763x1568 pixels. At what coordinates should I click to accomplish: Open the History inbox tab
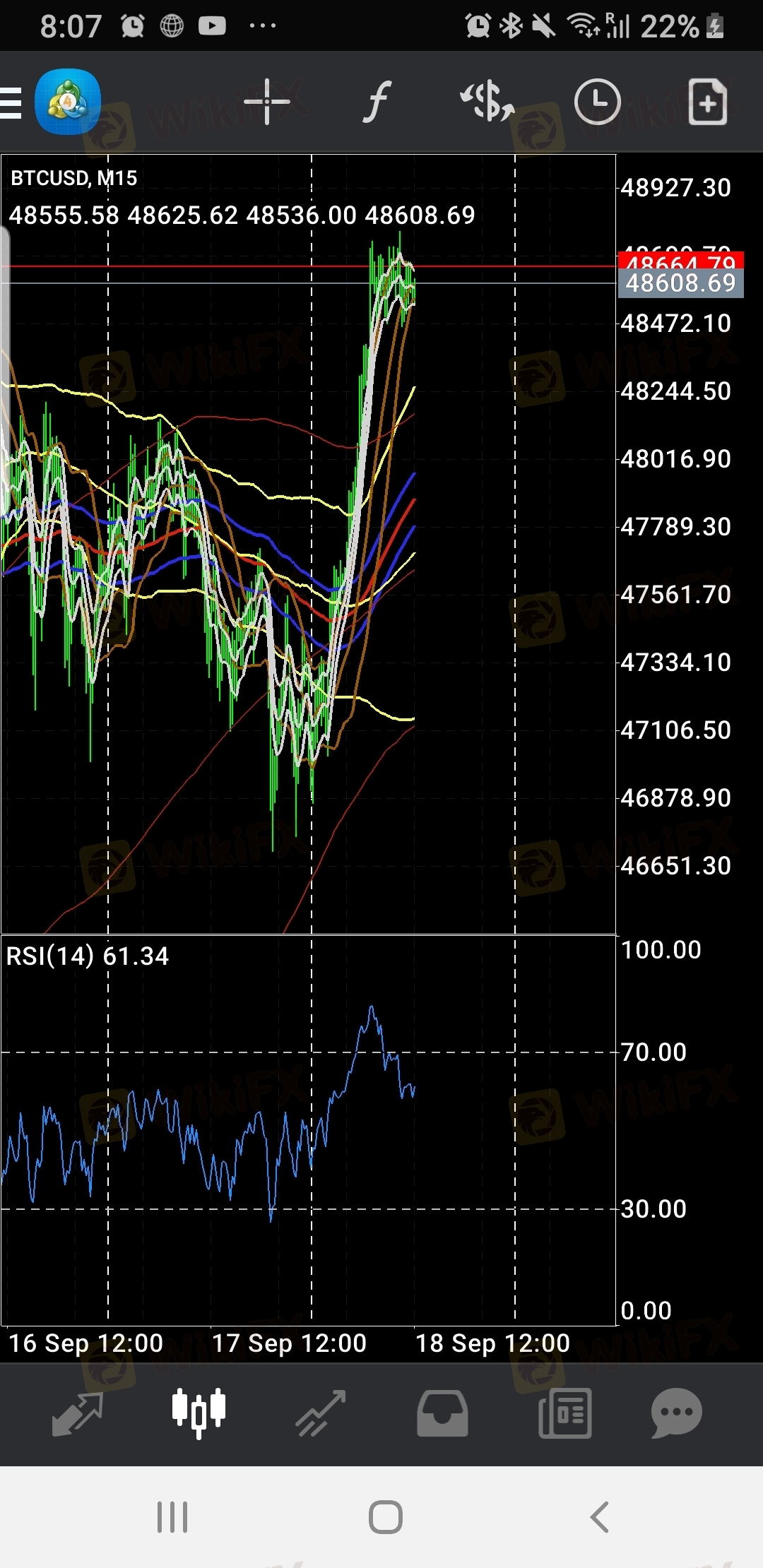(442, 1413)
